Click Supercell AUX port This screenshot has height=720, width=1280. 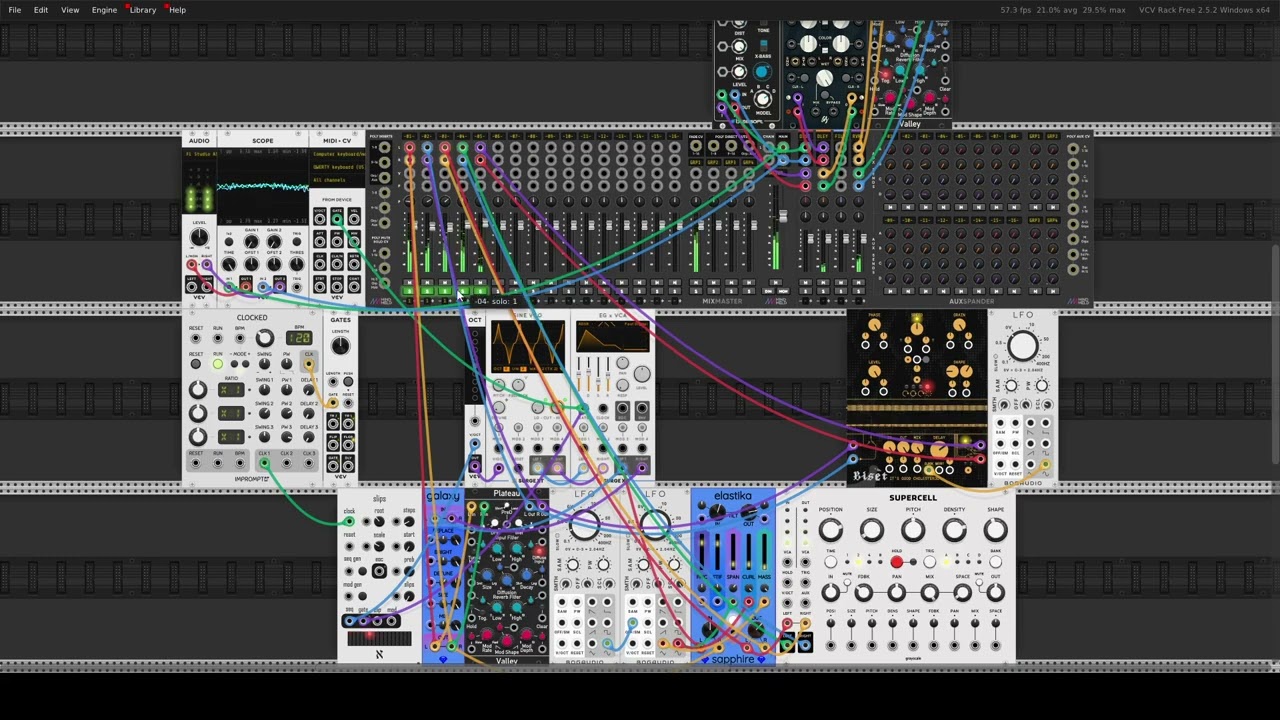pyautogui.click(x=805, y=603)
